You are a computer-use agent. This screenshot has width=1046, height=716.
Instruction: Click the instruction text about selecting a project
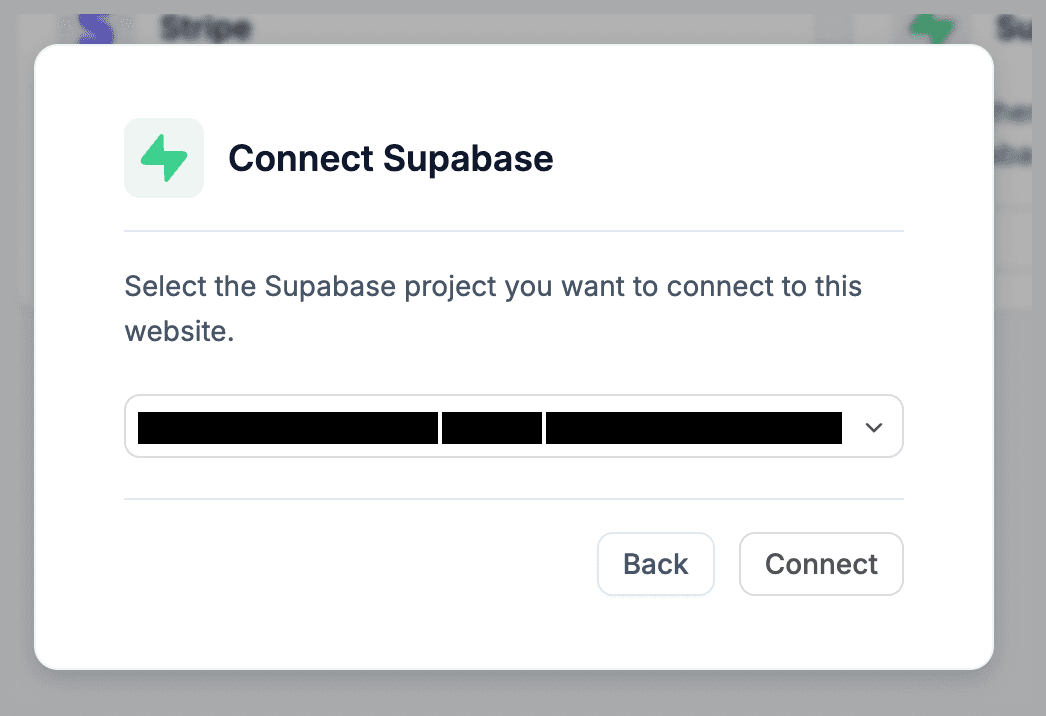(x=492, y=308)
